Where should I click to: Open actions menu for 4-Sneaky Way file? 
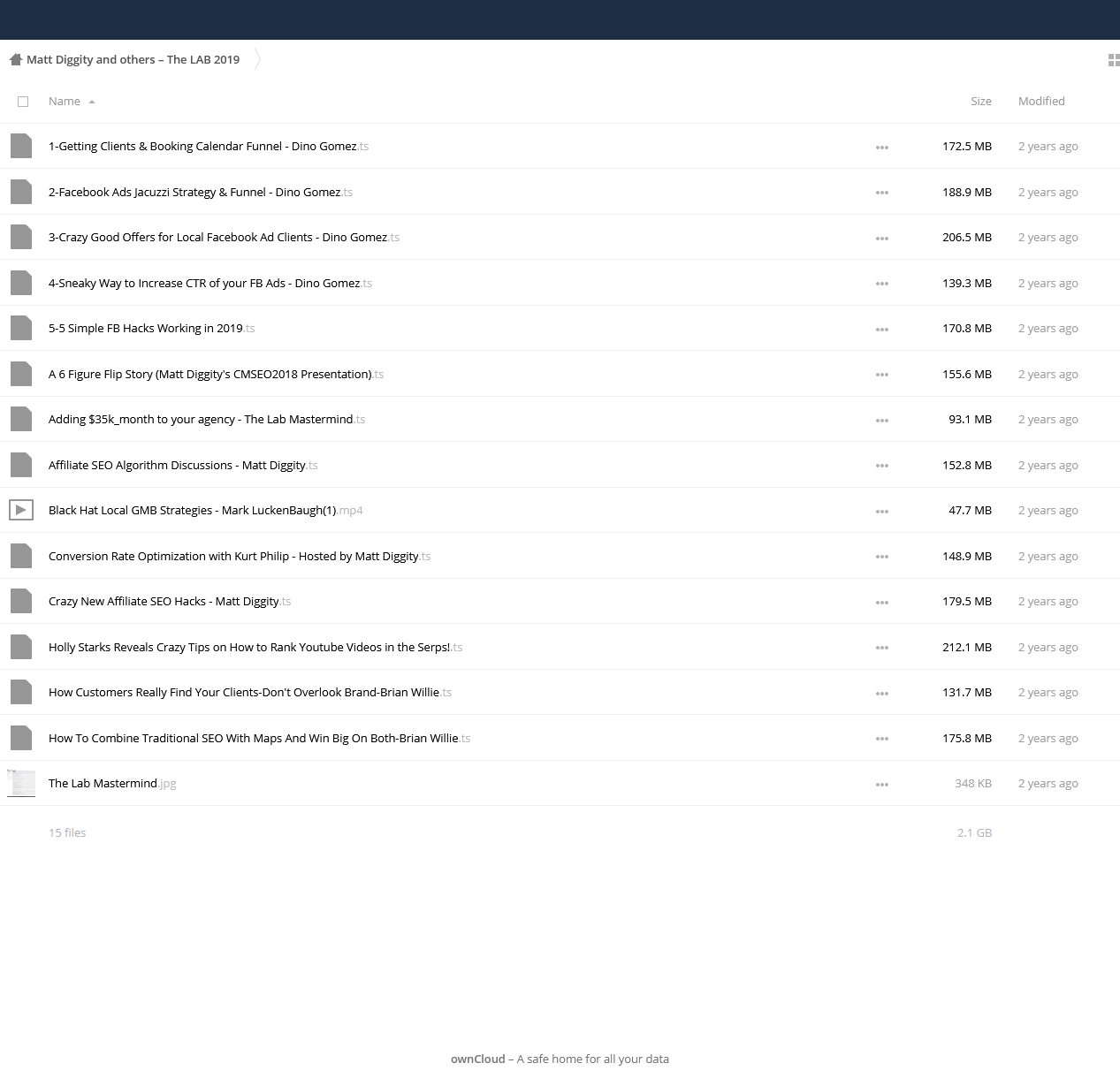(881, 284)
